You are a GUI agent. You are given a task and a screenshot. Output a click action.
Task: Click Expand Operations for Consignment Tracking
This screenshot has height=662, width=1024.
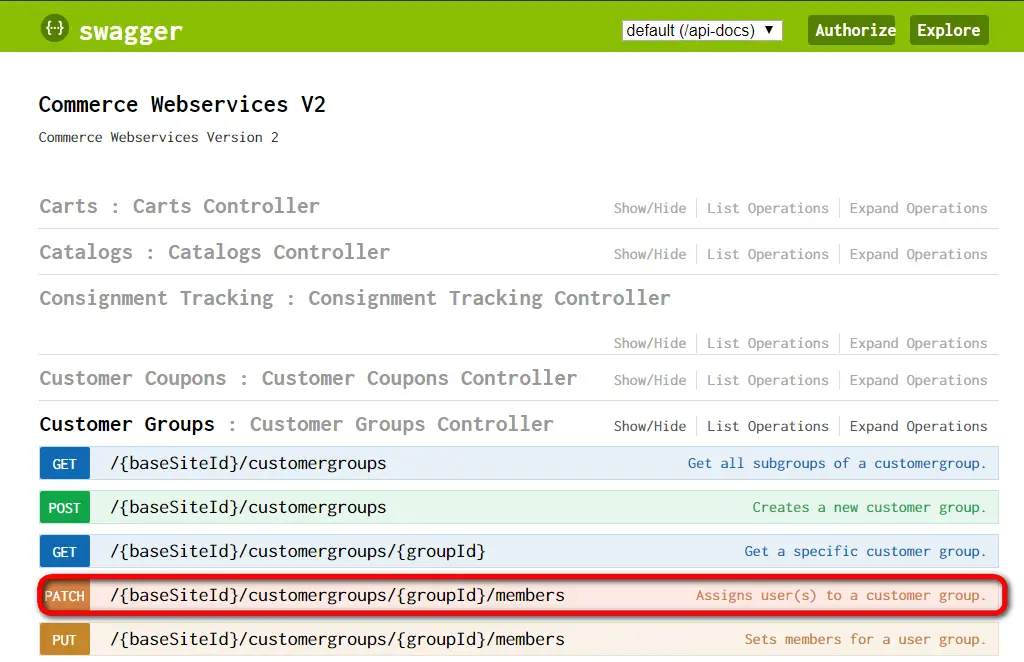pos(918,343)
